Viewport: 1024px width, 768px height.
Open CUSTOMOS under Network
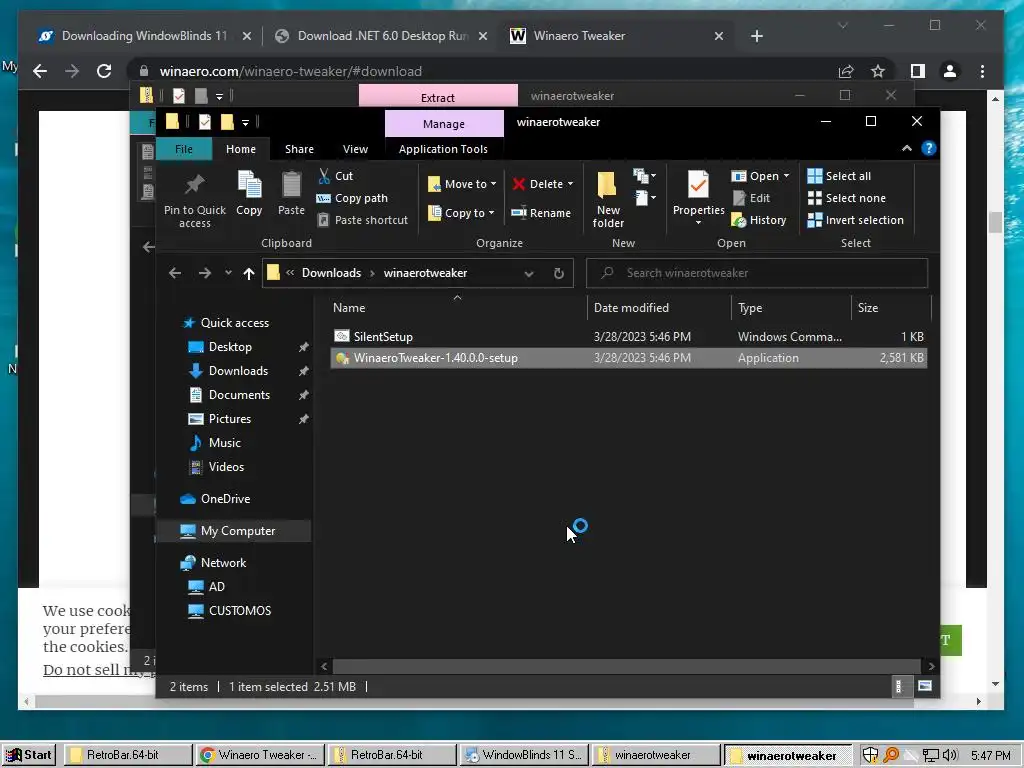click(239, 611)
